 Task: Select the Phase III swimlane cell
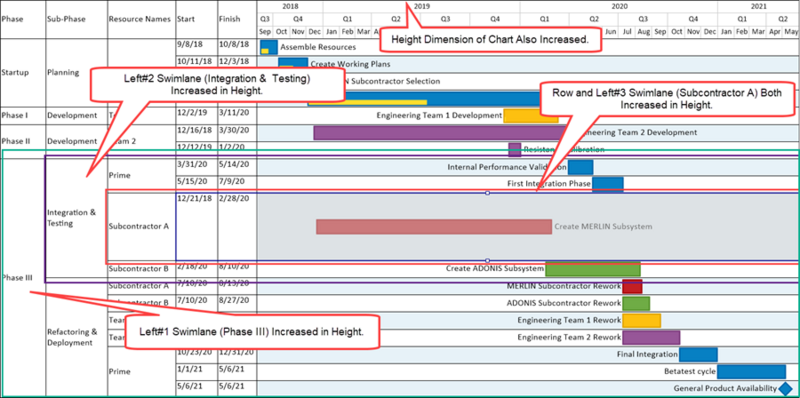(23, 278)
